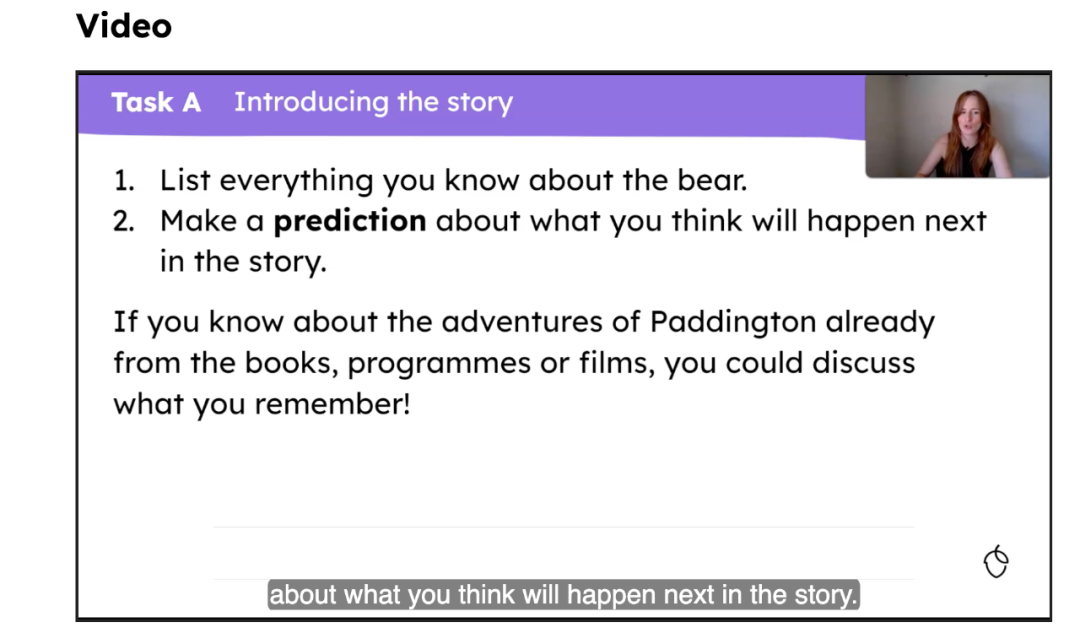Select the 'Introducing the story' title text
This screenshot has width=1080, height=644.
point(373,103)
